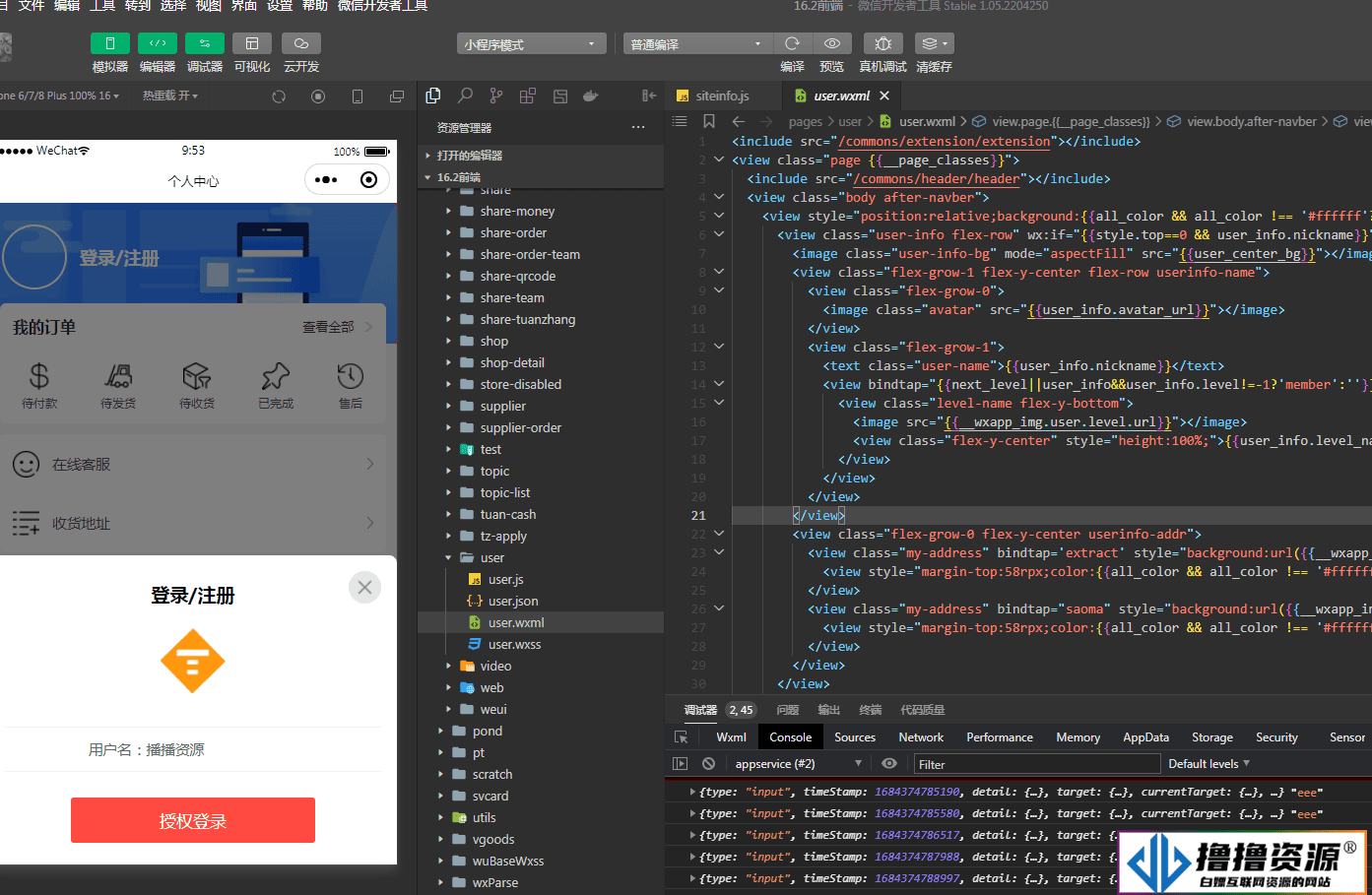Fold code at line 2
Screen dimensions: 1372x895
(x=719, y=160)
